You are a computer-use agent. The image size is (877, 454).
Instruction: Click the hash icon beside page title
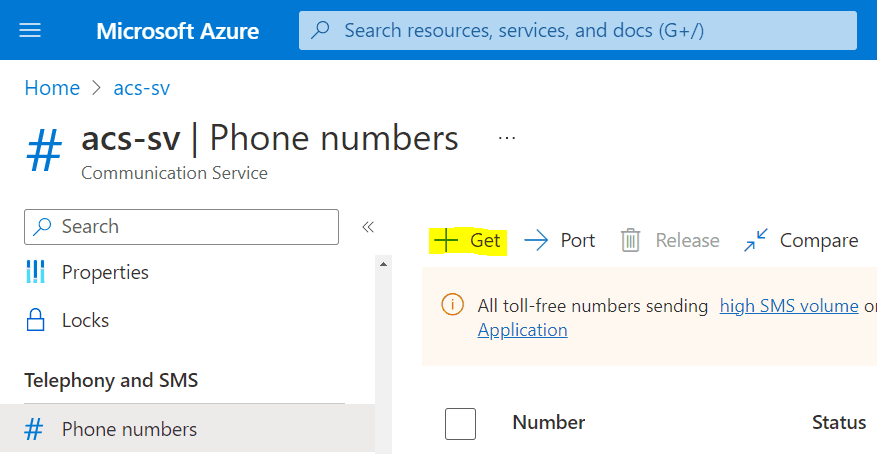click(x=44, y=150)
